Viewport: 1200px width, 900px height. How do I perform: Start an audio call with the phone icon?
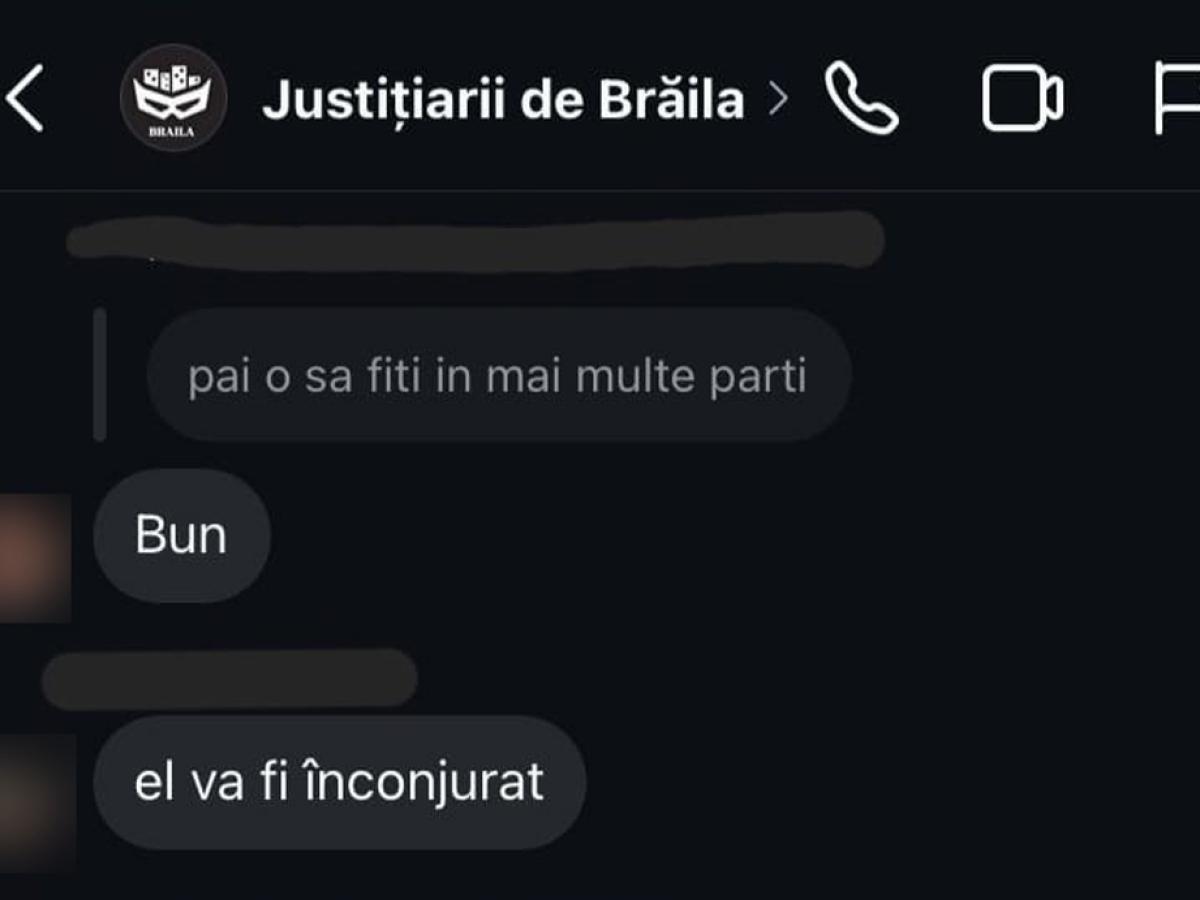tap(861, 99)
